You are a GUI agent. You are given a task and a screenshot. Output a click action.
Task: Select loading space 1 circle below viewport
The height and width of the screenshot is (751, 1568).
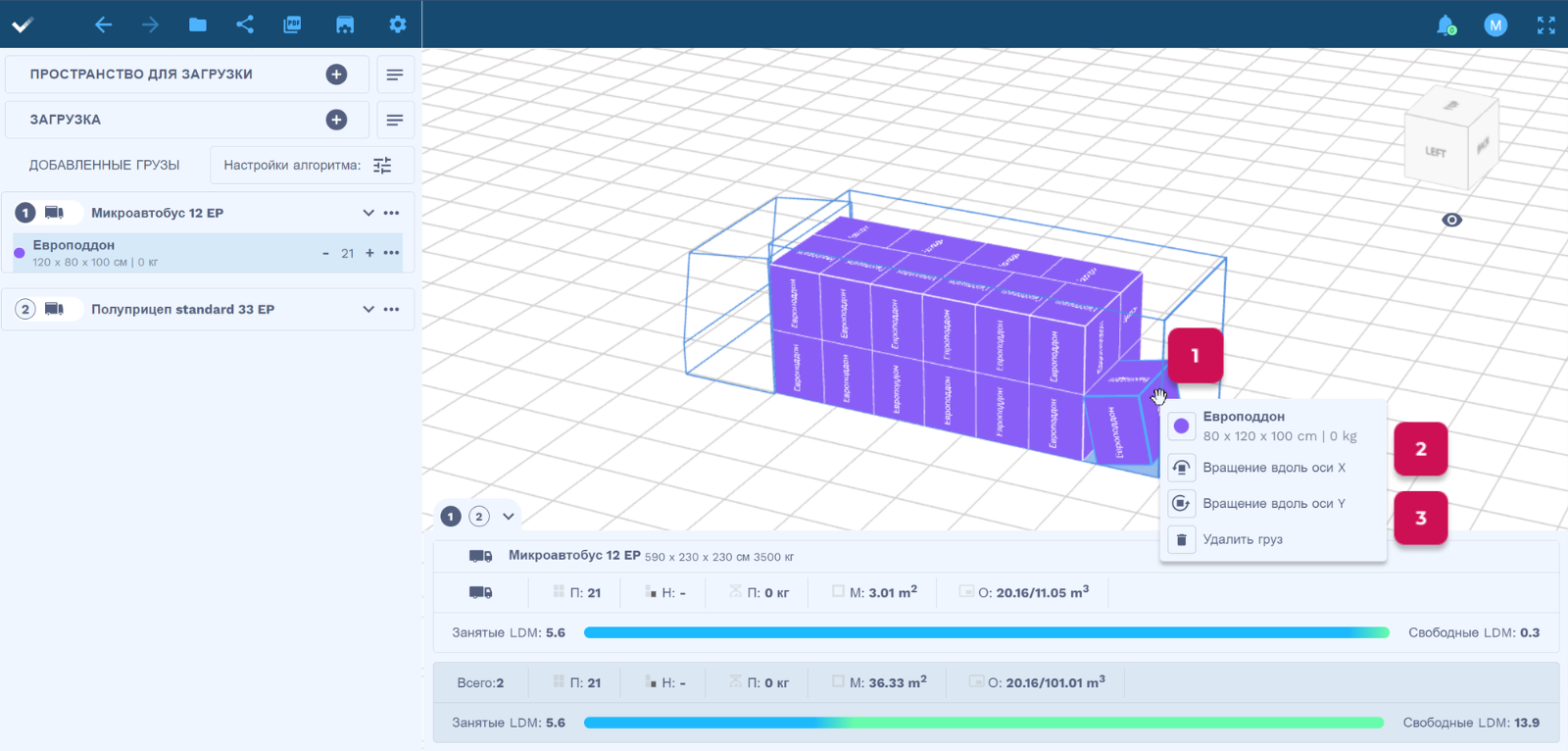[451, 517]
